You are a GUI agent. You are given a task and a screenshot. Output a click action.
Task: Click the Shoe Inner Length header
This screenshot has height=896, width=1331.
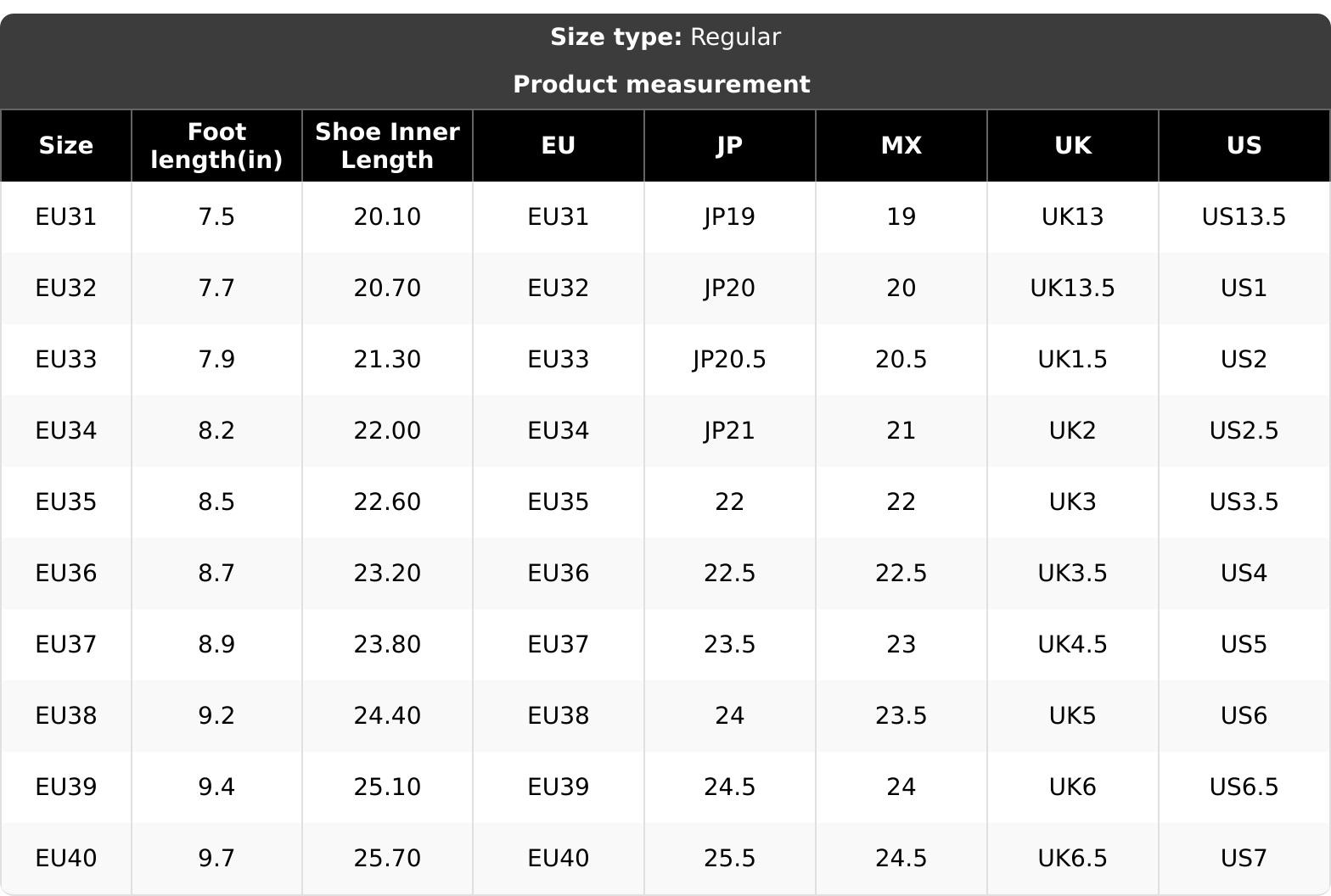click(387, 146)
